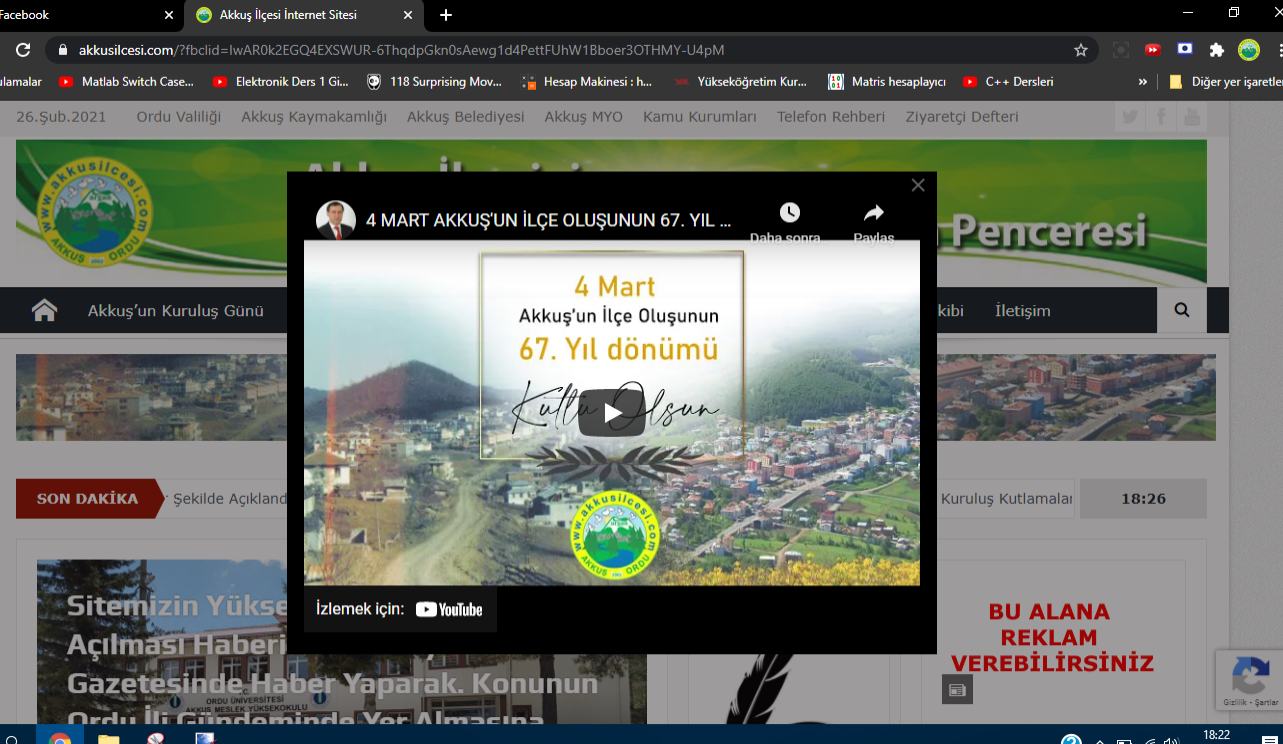Play the YouTube video in the popup
The height and width of the screenshot is (744, 1283).
[611, 413]
